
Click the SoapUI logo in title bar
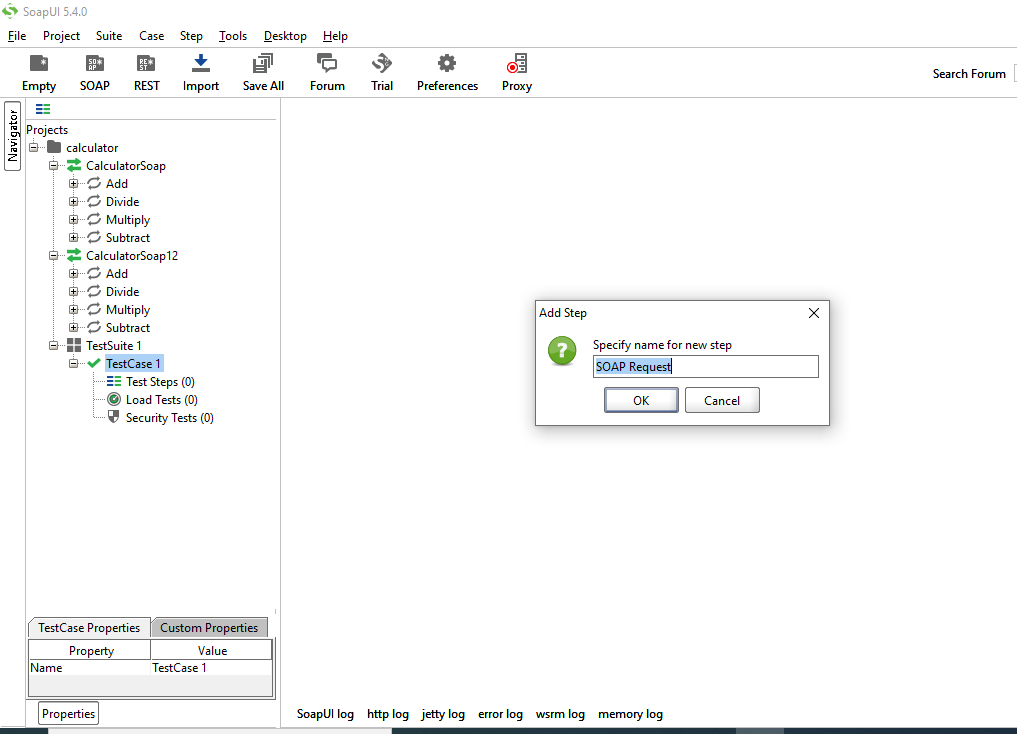coord(10,12)
